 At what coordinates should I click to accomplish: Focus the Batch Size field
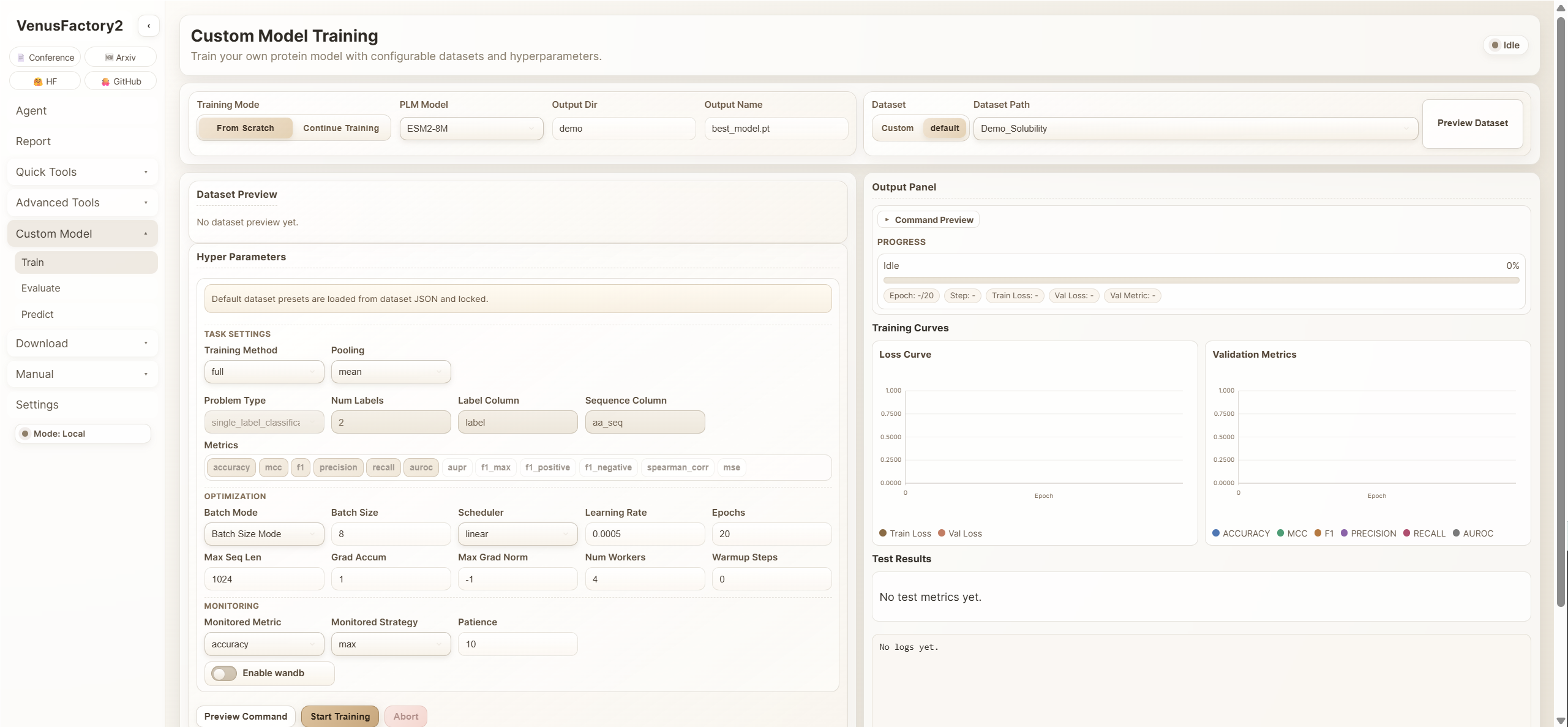(x=391, y=534)
